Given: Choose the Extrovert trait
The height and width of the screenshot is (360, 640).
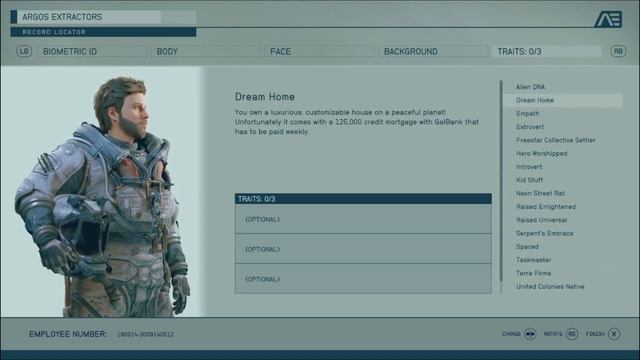Looking at the screenshot, I should tap(530, 127).
